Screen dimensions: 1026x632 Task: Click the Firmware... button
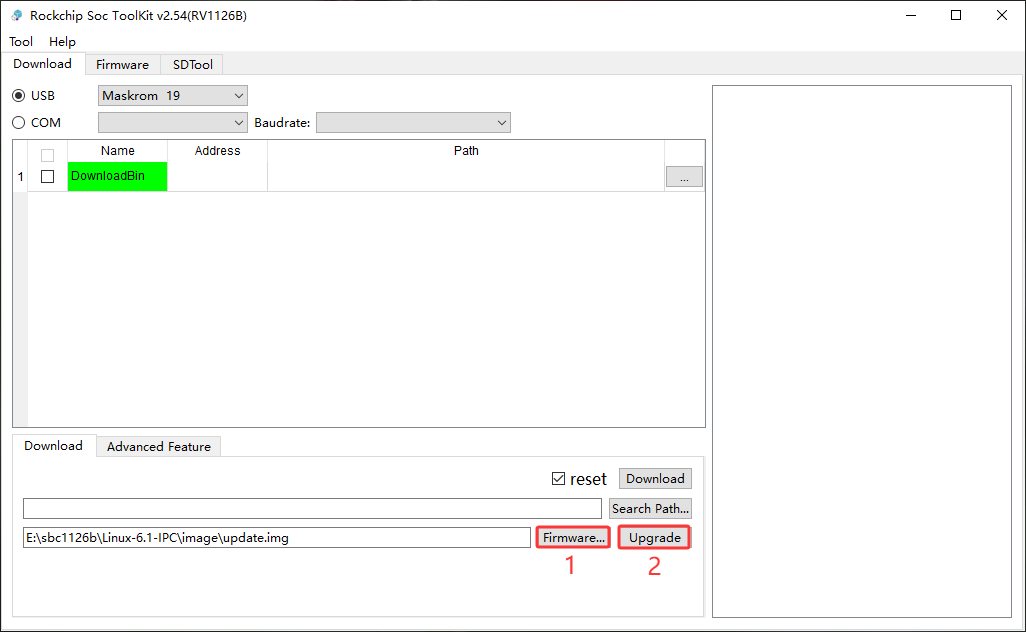click(573, 538)
